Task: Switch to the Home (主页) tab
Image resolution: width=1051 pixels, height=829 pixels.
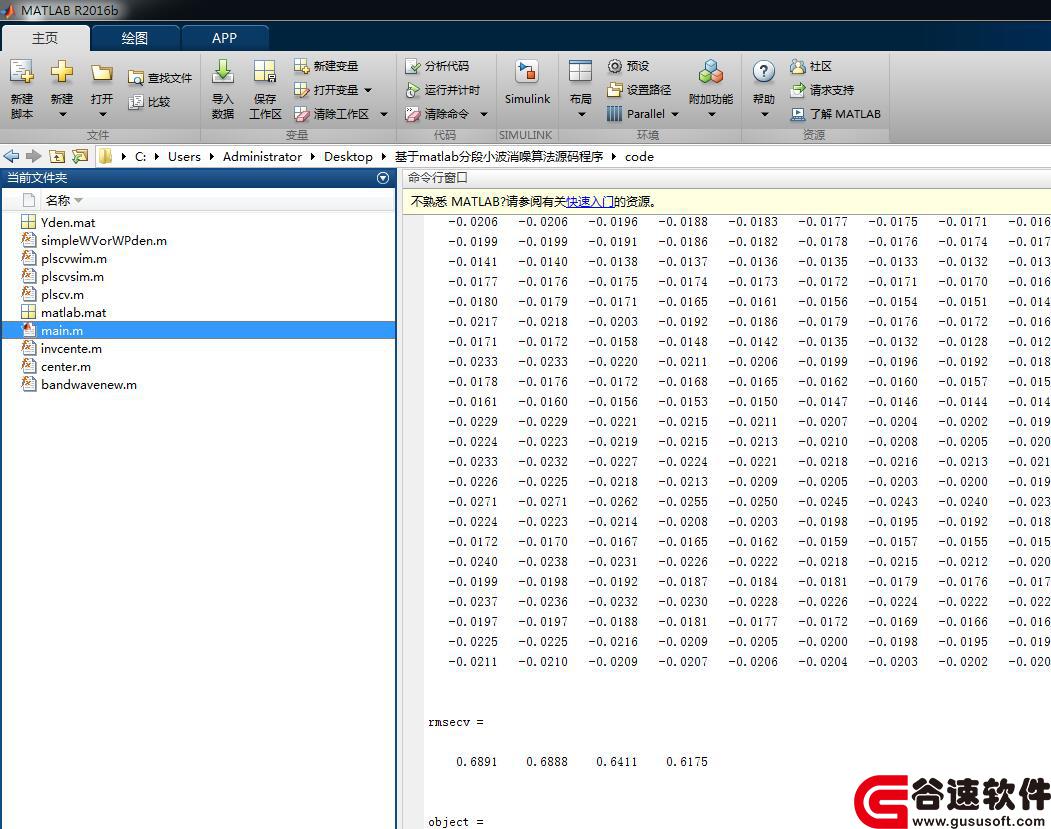Action: pyautogui.click(x=46, y=38)
